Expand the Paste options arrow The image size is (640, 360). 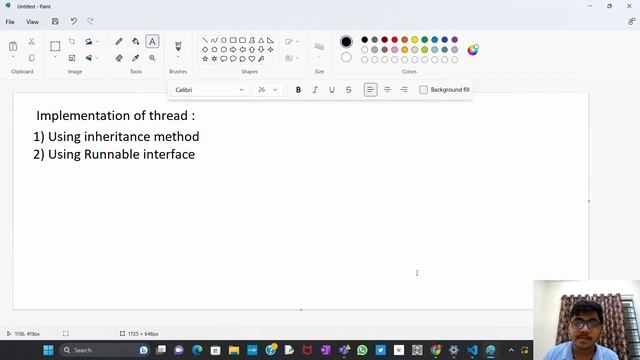click(x=13, y=57)
